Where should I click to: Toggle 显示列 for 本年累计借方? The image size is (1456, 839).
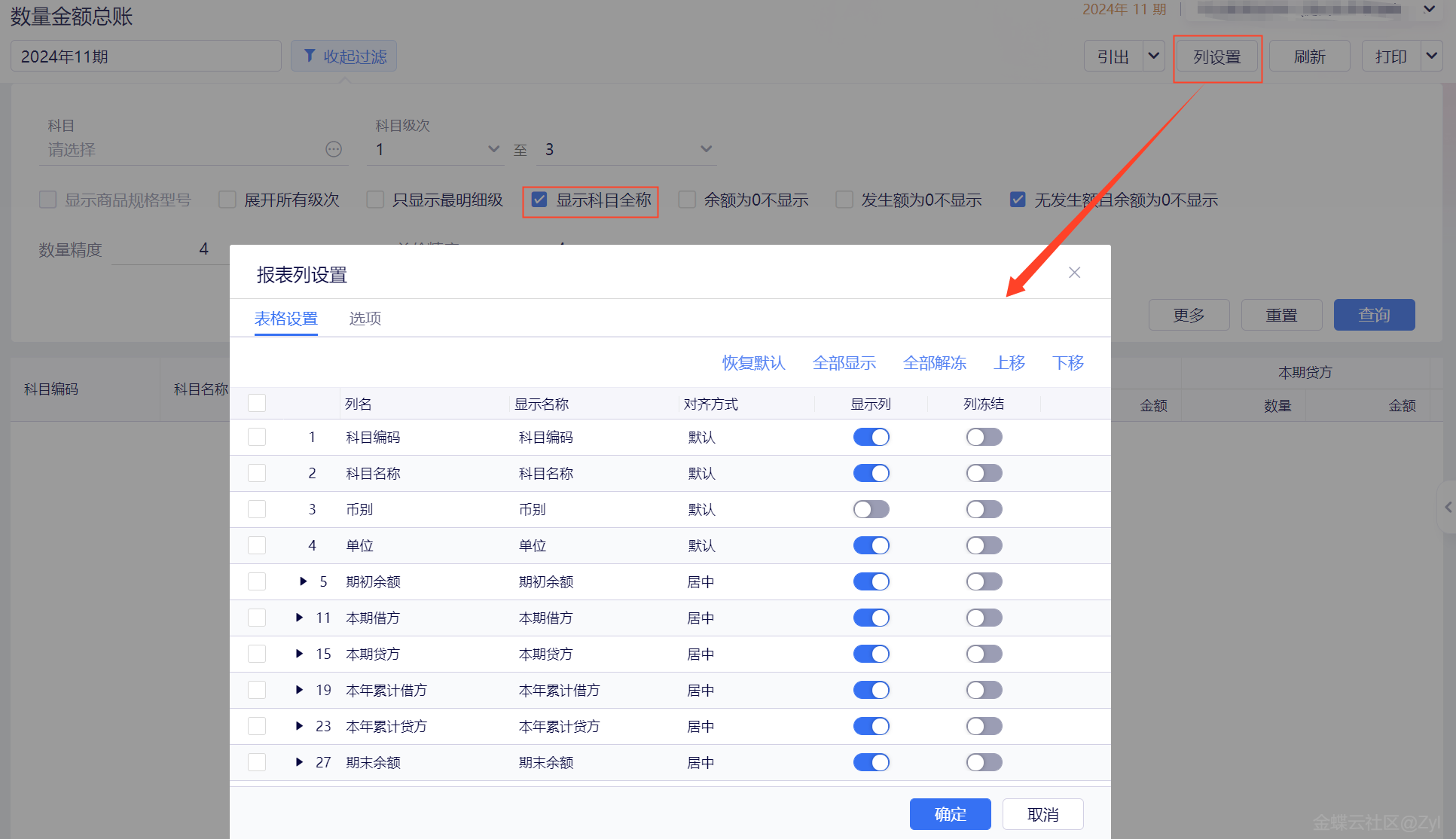click(871, 690)
